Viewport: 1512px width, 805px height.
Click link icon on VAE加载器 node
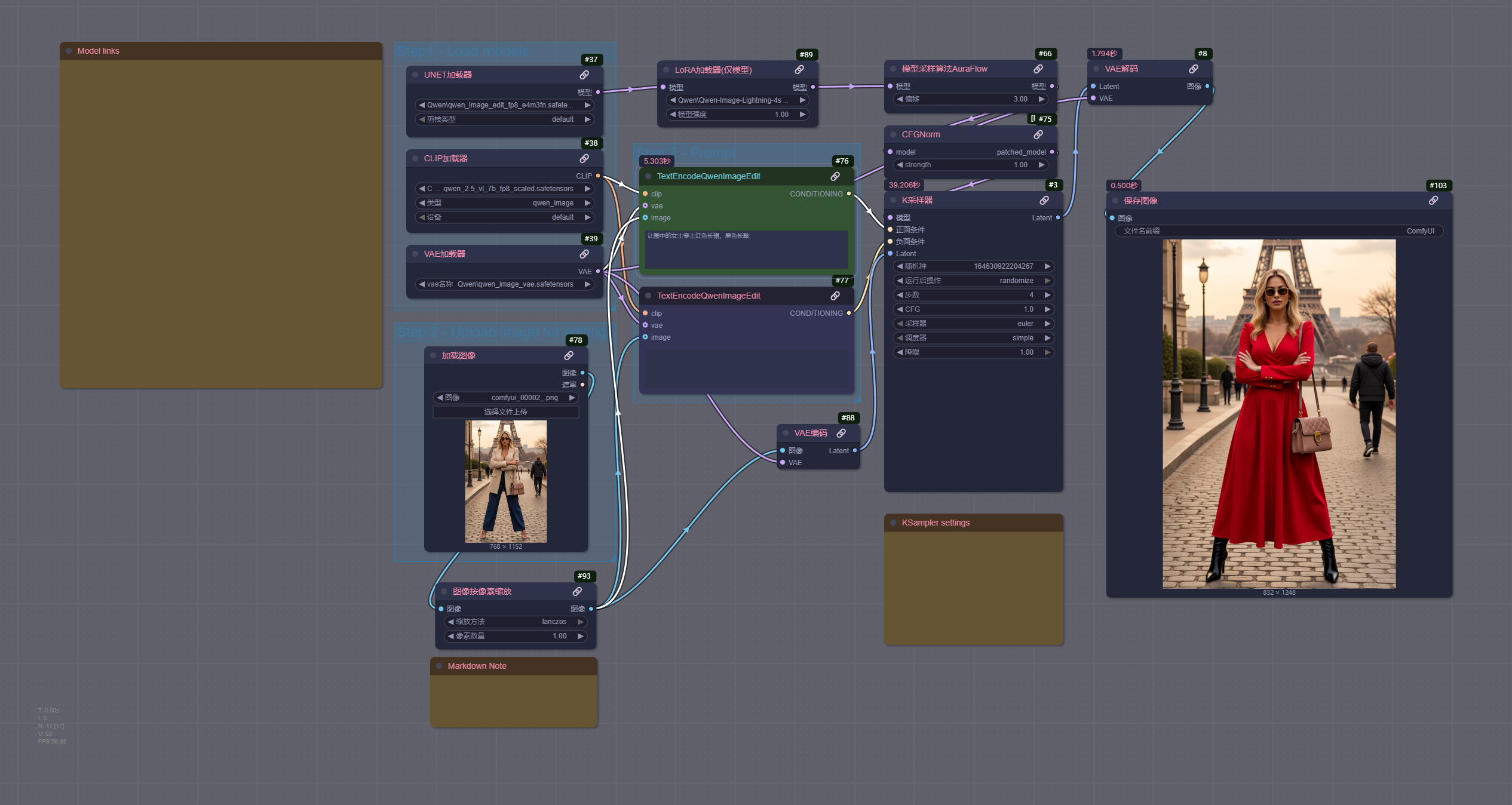[x=584, y=254]
